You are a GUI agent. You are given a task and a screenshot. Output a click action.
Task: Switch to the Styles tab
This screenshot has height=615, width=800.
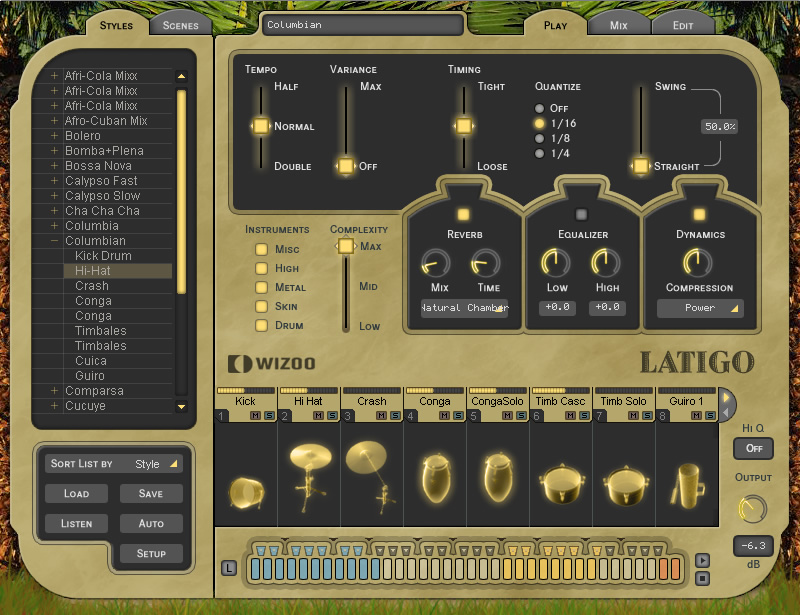click(x=116, y=25)
